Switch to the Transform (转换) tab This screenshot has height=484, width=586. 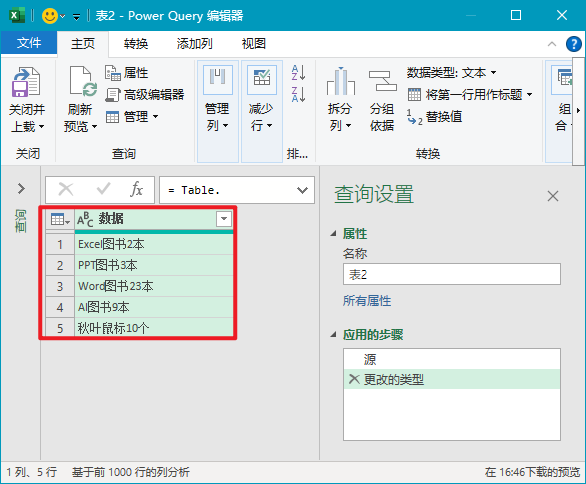[136, 44]
